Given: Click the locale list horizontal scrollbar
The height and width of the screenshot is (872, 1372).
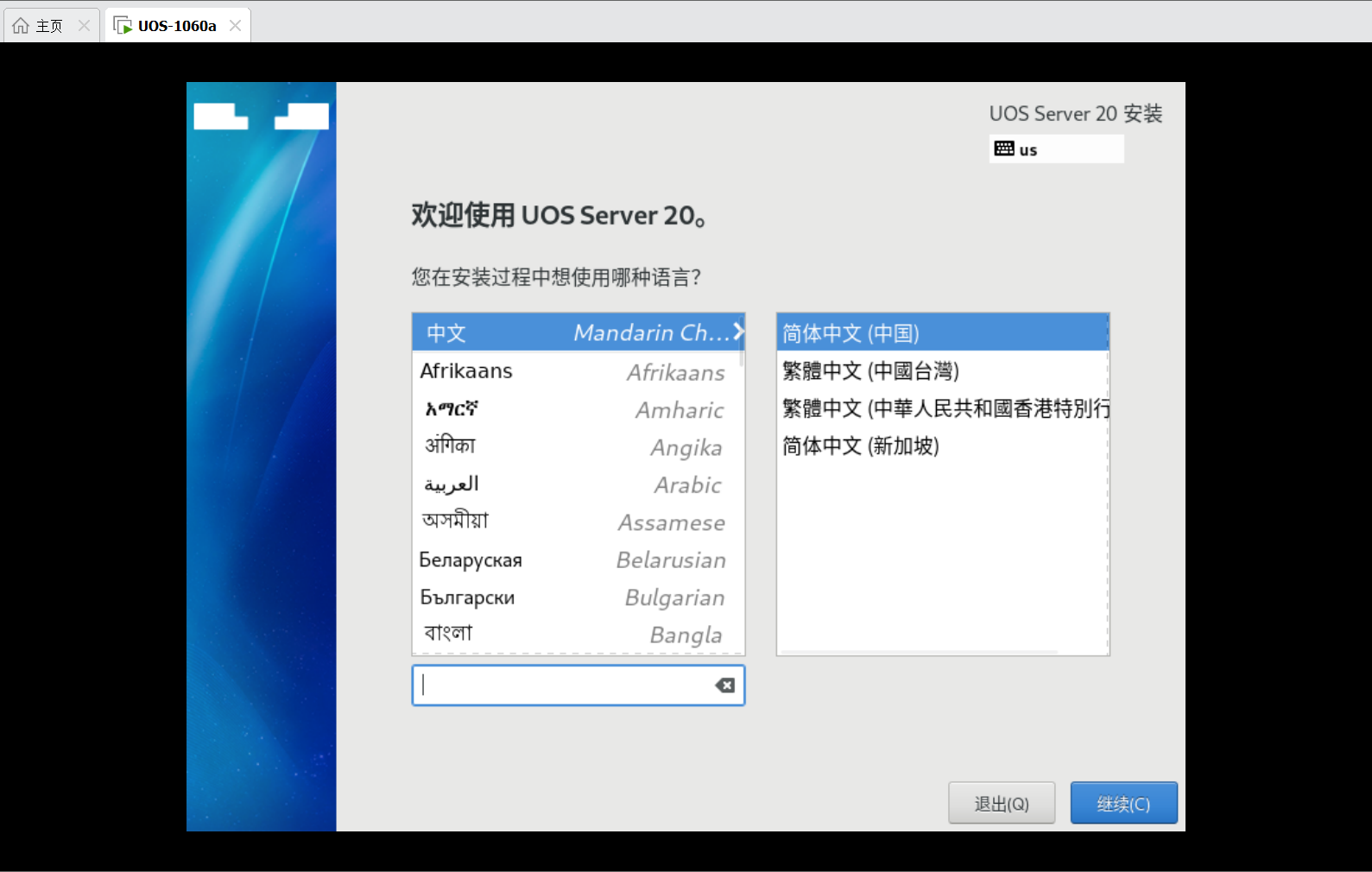Looking at the screenshot, I should point(919,652).
